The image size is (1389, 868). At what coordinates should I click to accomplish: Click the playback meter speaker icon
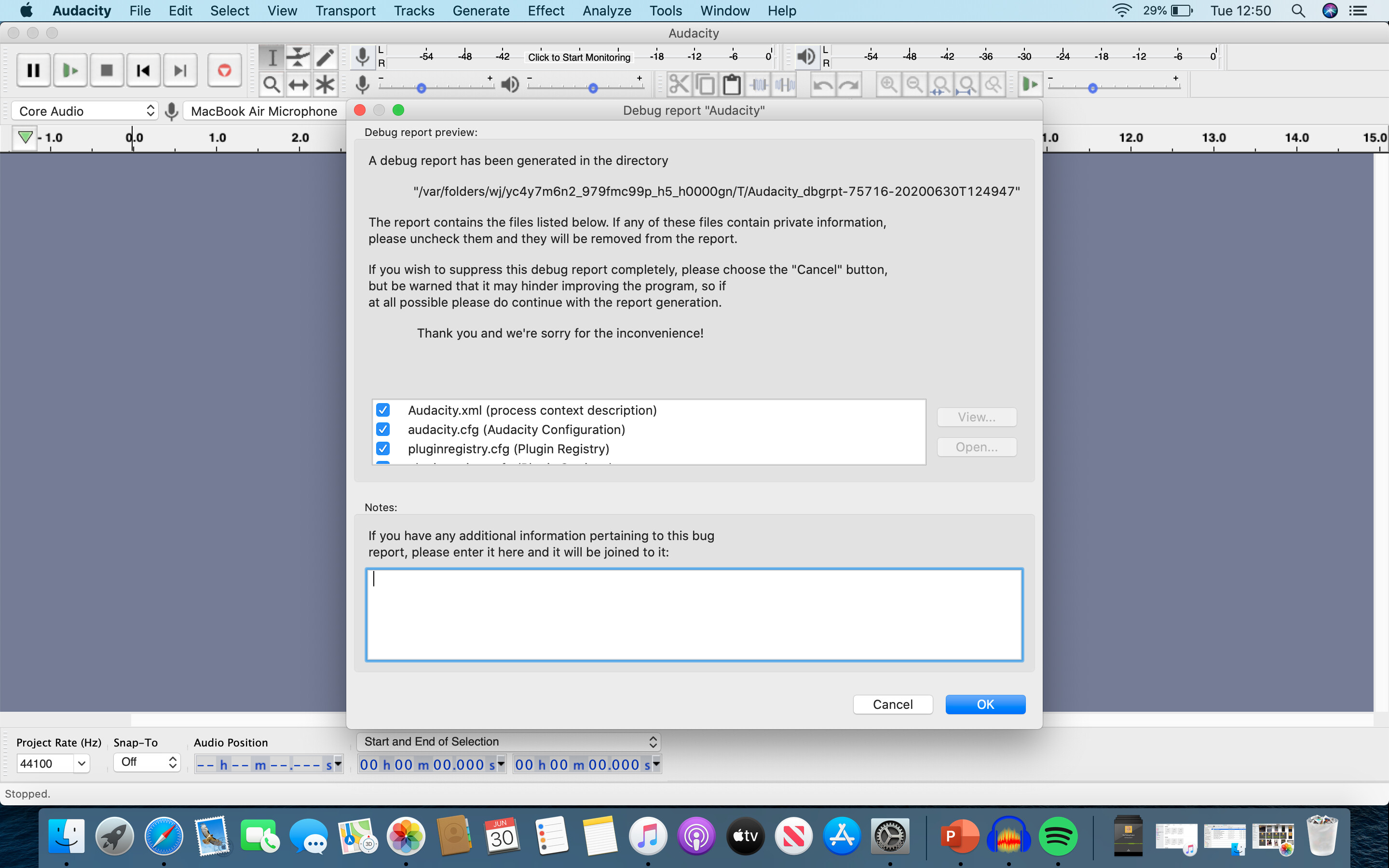pos(806,57)
